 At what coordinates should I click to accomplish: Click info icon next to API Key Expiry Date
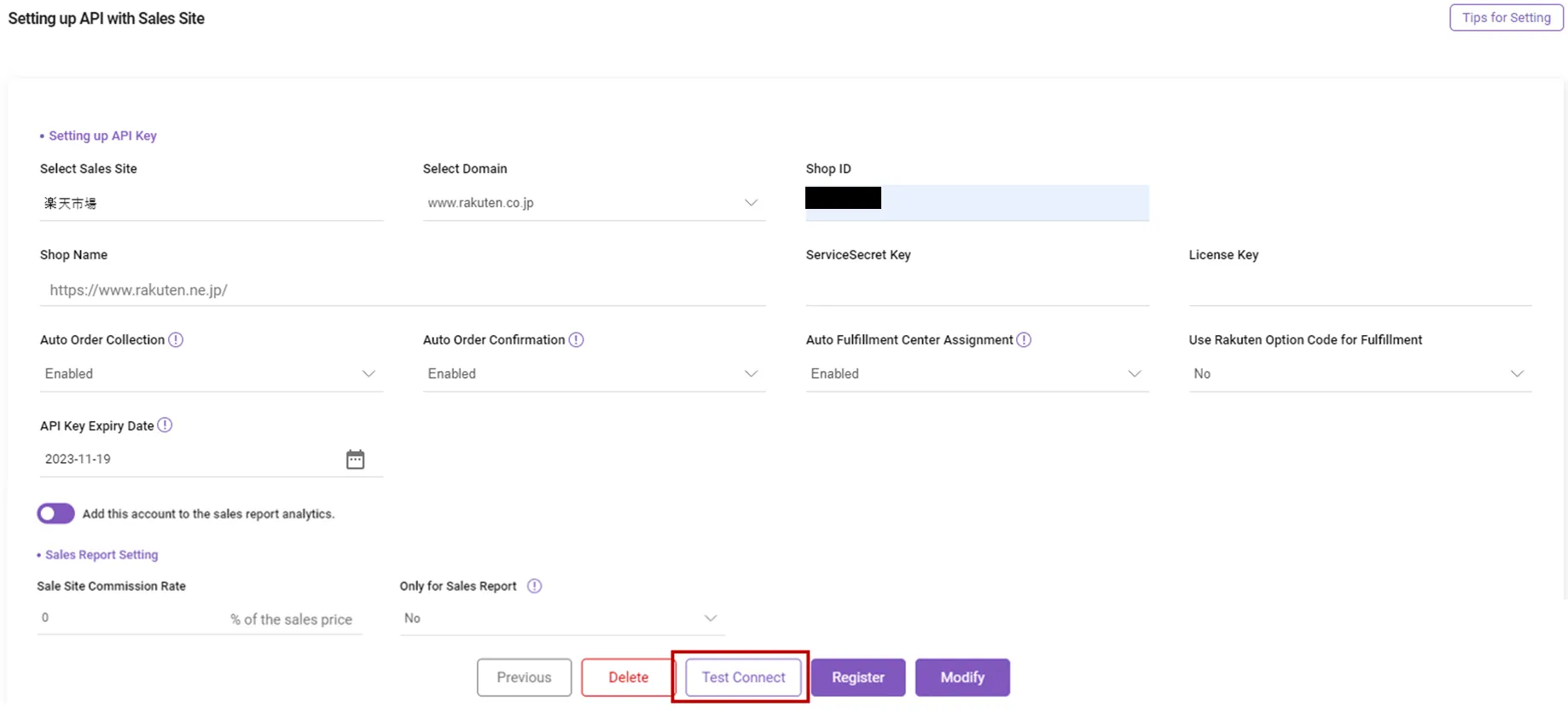click(x=166, y=425)
